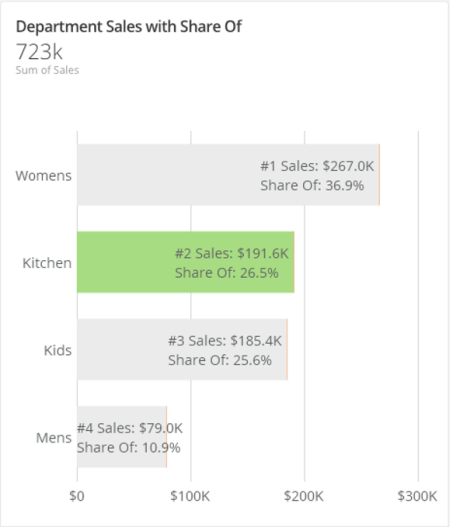Select the Kids axis label
The width and height of the screenshot is (450, 527).
coord(58,351)
